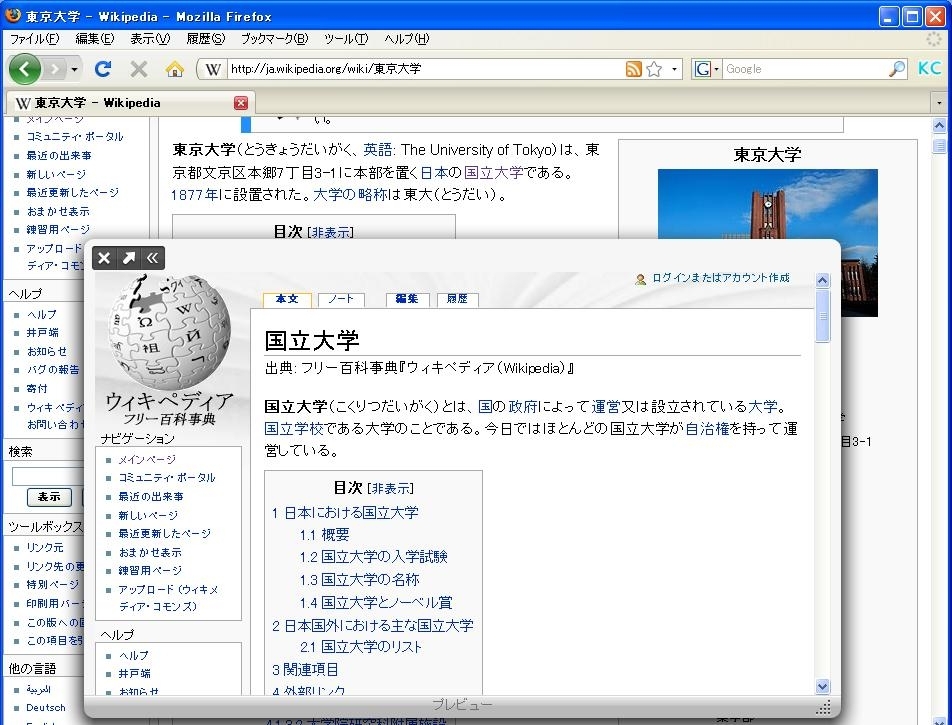This screenshot has height=725, width=952.
Task: Click the Wikipedia globe logo in preview
Action: click(x=169, y=332)
